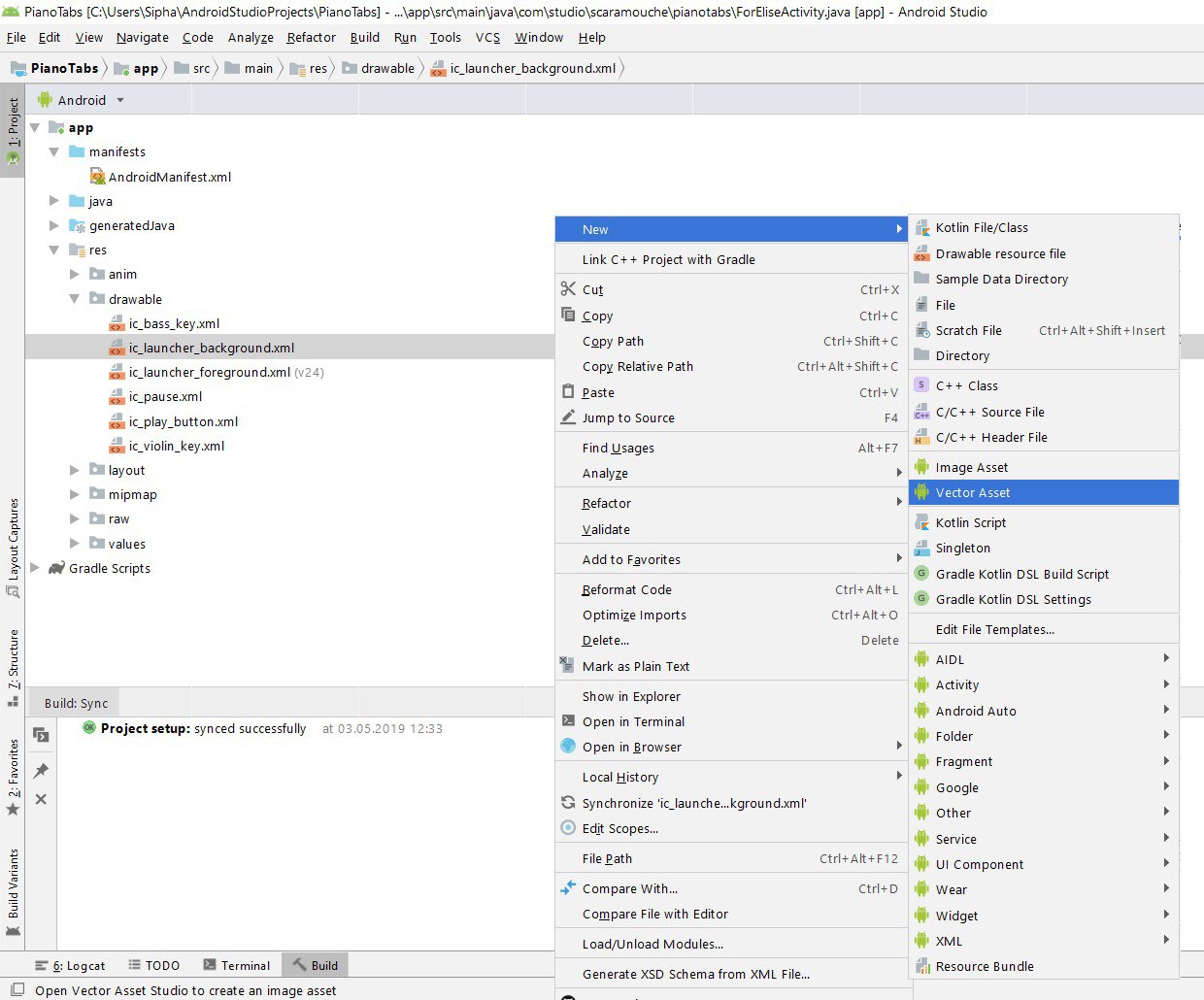Image resolution: width=1204 pixels, height=1000 pixels.
Task: Click the Gradle Kotlin DSL Build Script icon
Action: [x=921, y=574]
